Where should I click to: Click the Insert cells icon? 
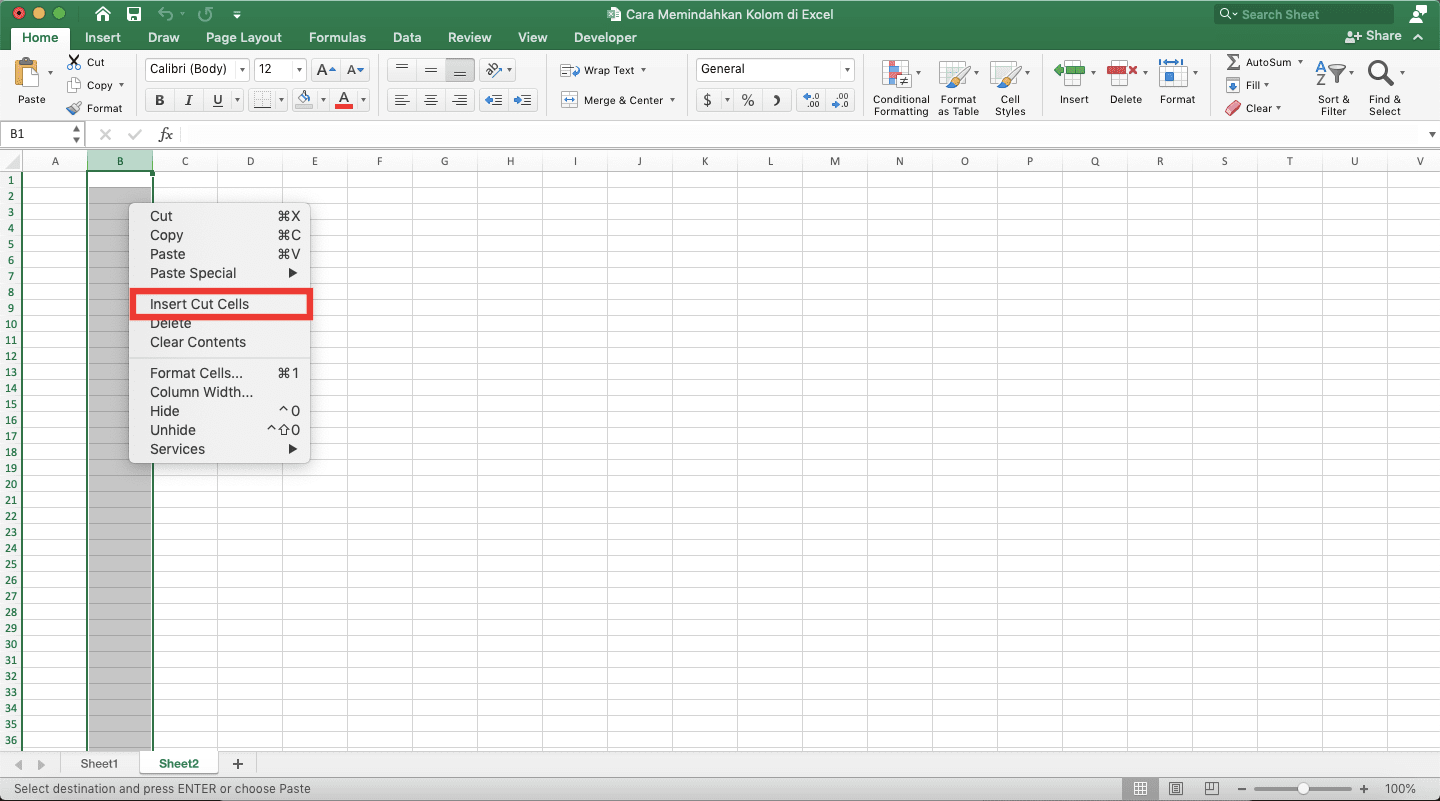pyautogui.click(x=1070, y=72)
